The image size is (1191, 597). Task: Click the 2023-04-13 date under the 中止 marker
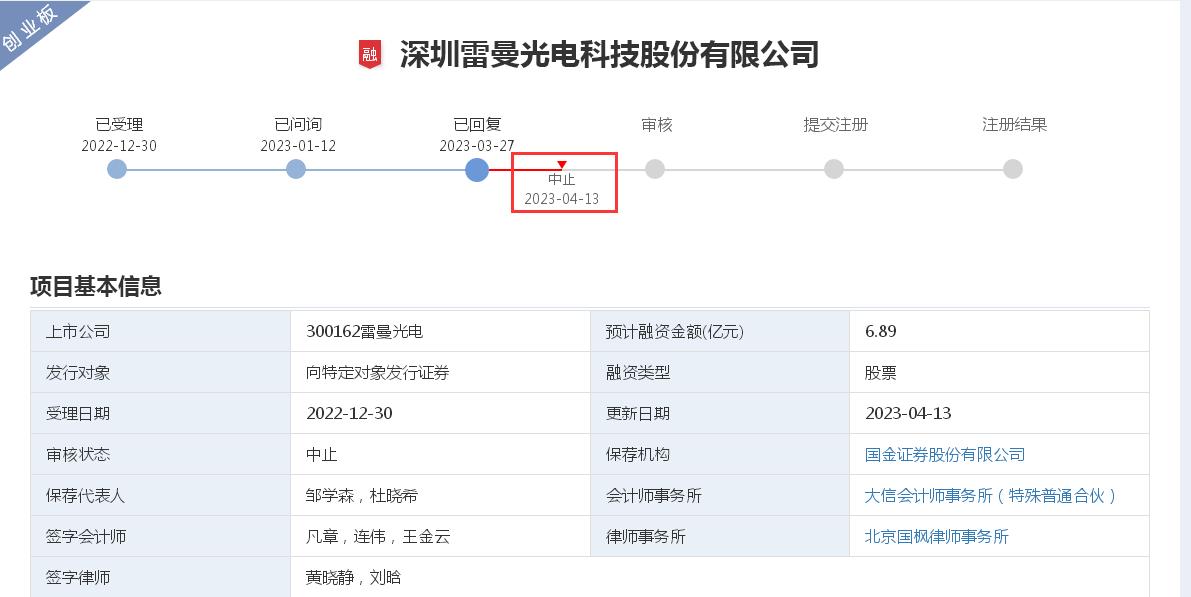tap(561, 199)
